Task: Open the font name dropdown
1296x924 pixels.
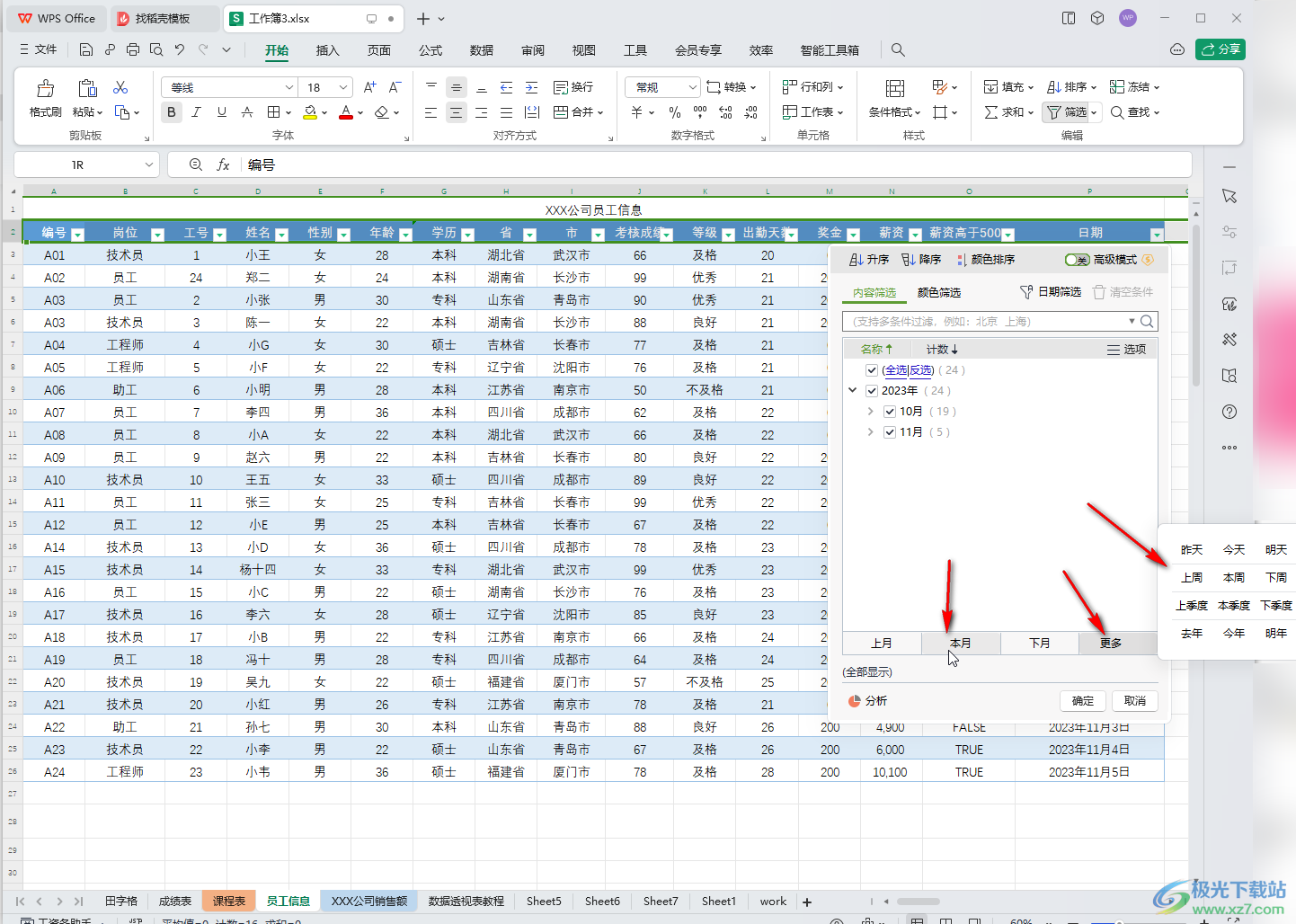Action: pos(289,87)
